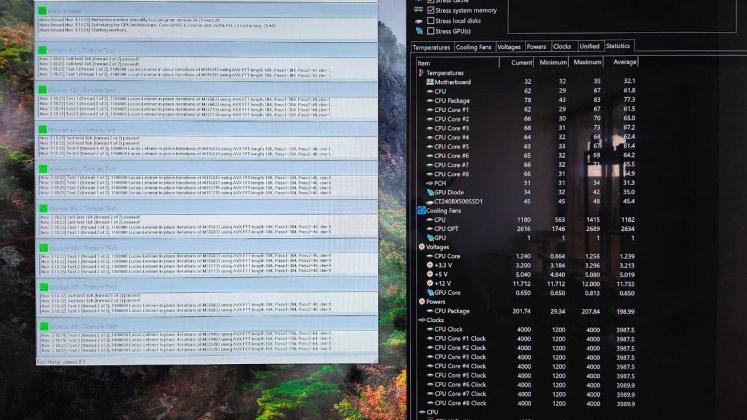Click the Motherboard temperature sensor icon
The width and height of the screenshot is (747, 420).
click(429, 82)
